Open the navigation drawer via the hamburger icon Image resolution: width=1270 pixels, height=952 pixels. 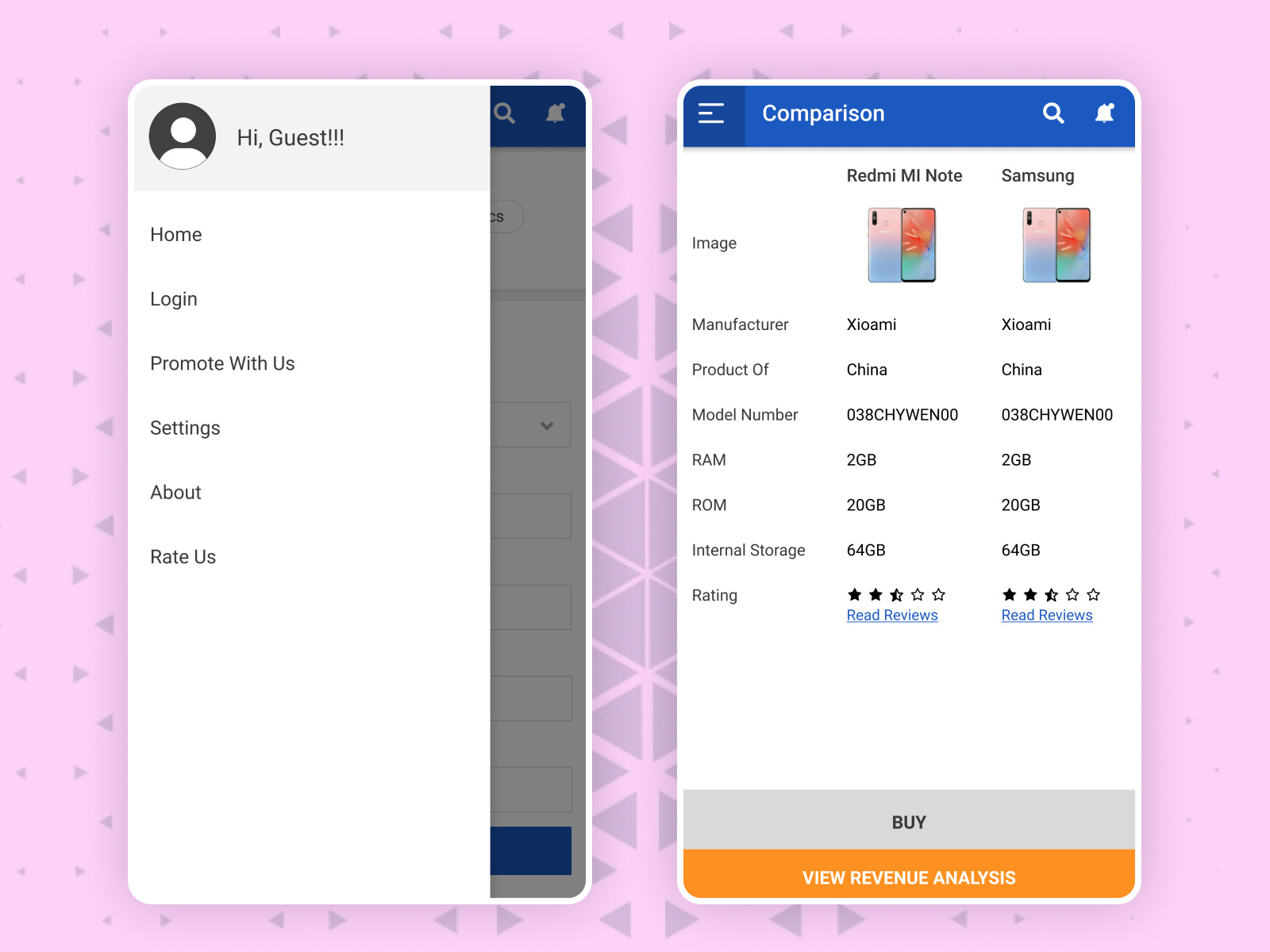[712, 113]
